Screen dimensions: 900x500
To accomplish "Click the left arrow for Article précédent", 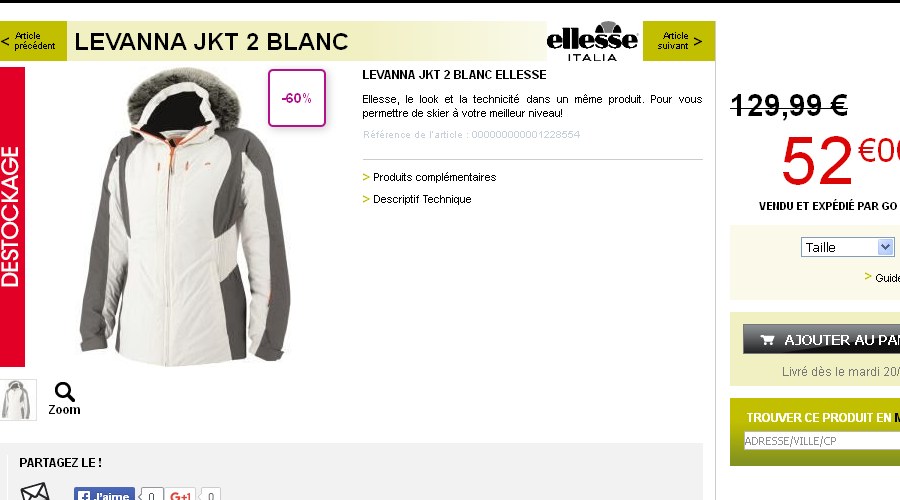I will tap(5, 41).
